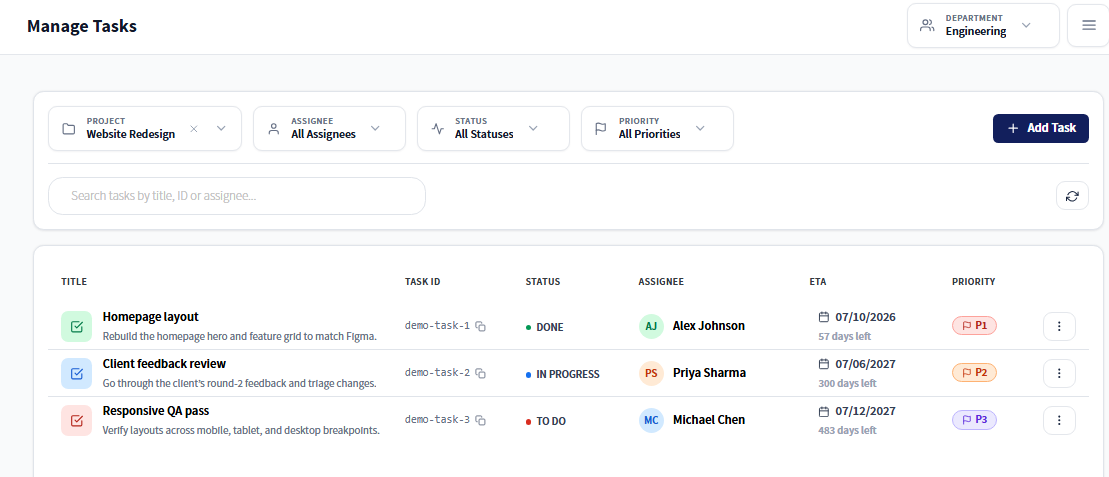Click the P3 priority badge
This screenshot has height=477, width=1109.
(974, 420)
